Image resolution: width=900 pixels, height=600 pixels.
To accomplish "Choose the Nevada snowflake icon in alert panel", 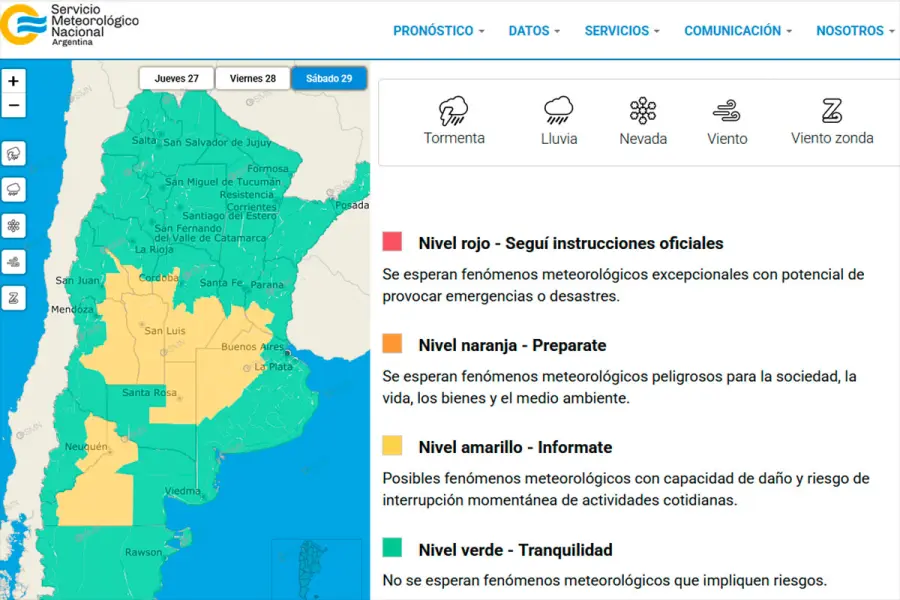I will click(x=643, y=110).
